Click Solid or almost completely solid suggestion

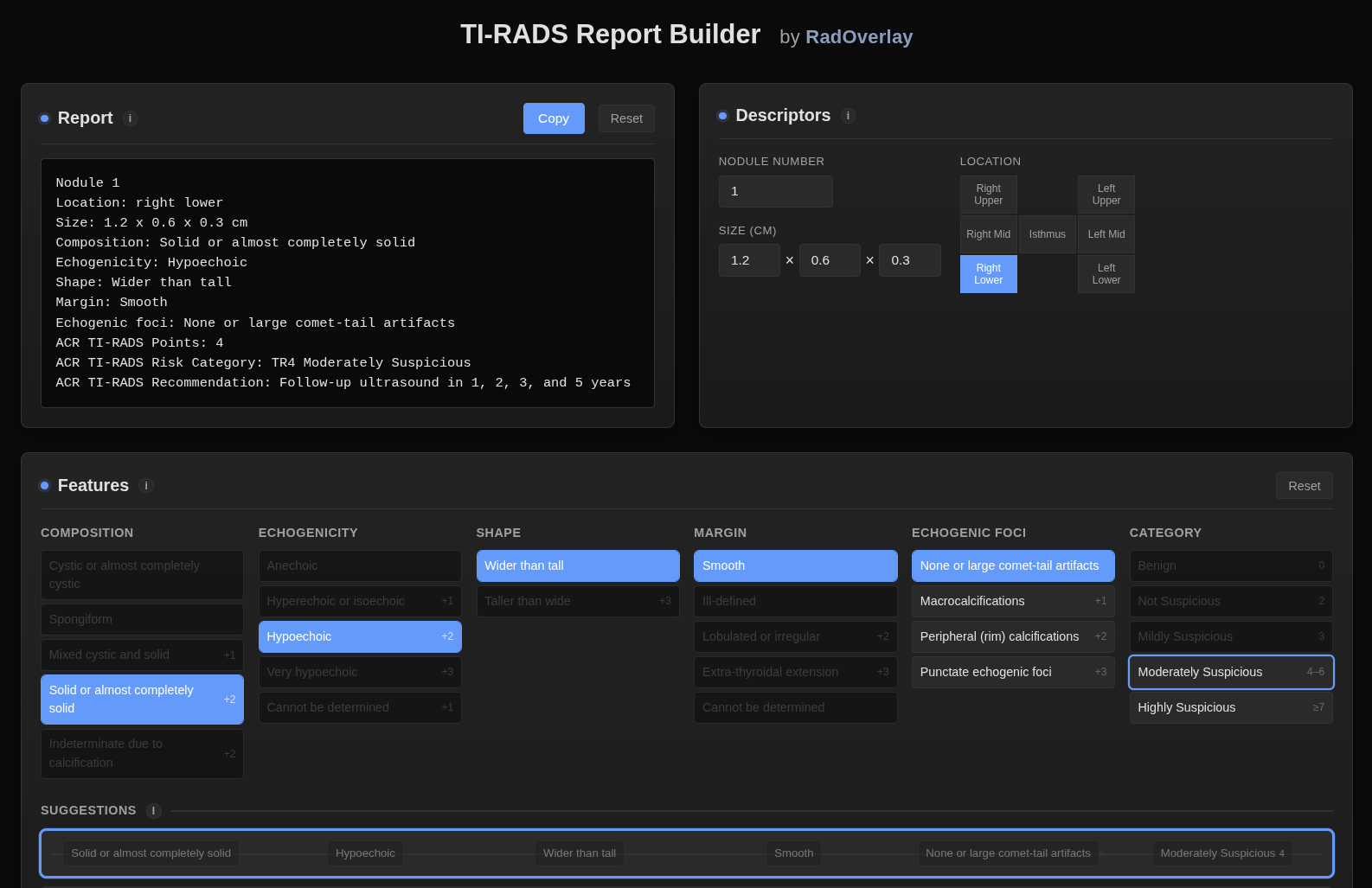coord(151,853)
